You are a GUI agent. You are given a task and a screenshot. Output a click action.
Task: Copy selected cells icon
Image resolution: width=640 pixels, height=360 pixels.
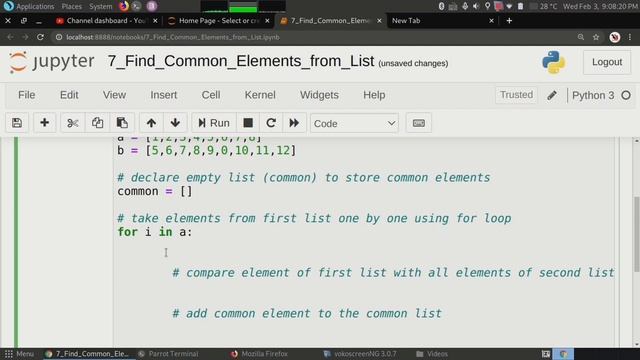(97, 123)
